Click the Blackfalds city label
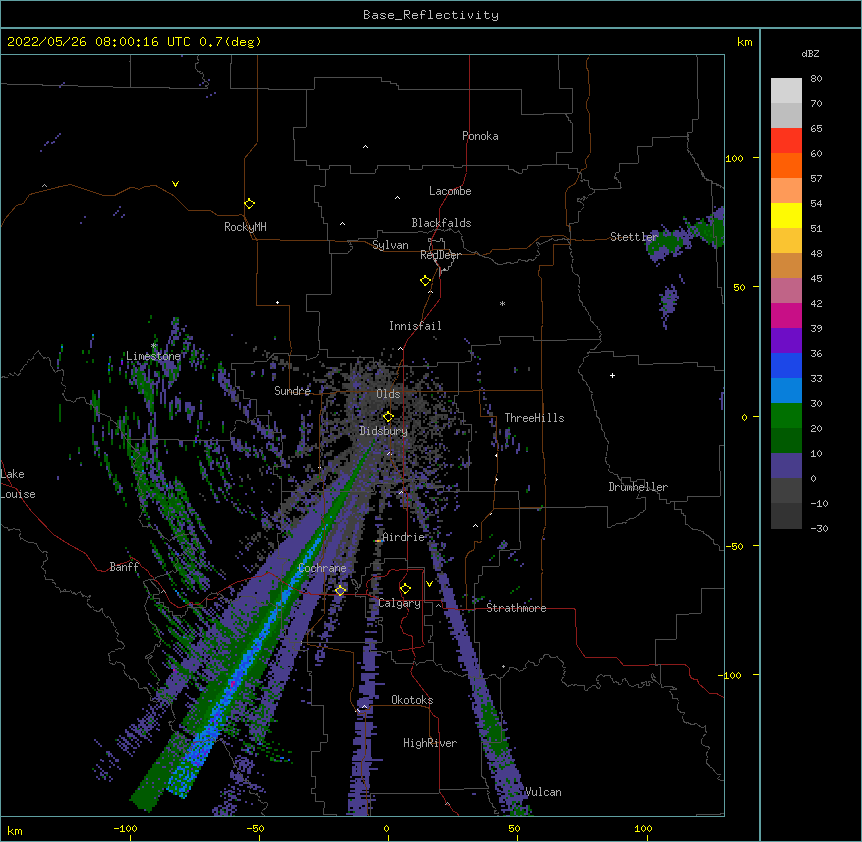This screenshot has height=842, width=862. [441, 223]
